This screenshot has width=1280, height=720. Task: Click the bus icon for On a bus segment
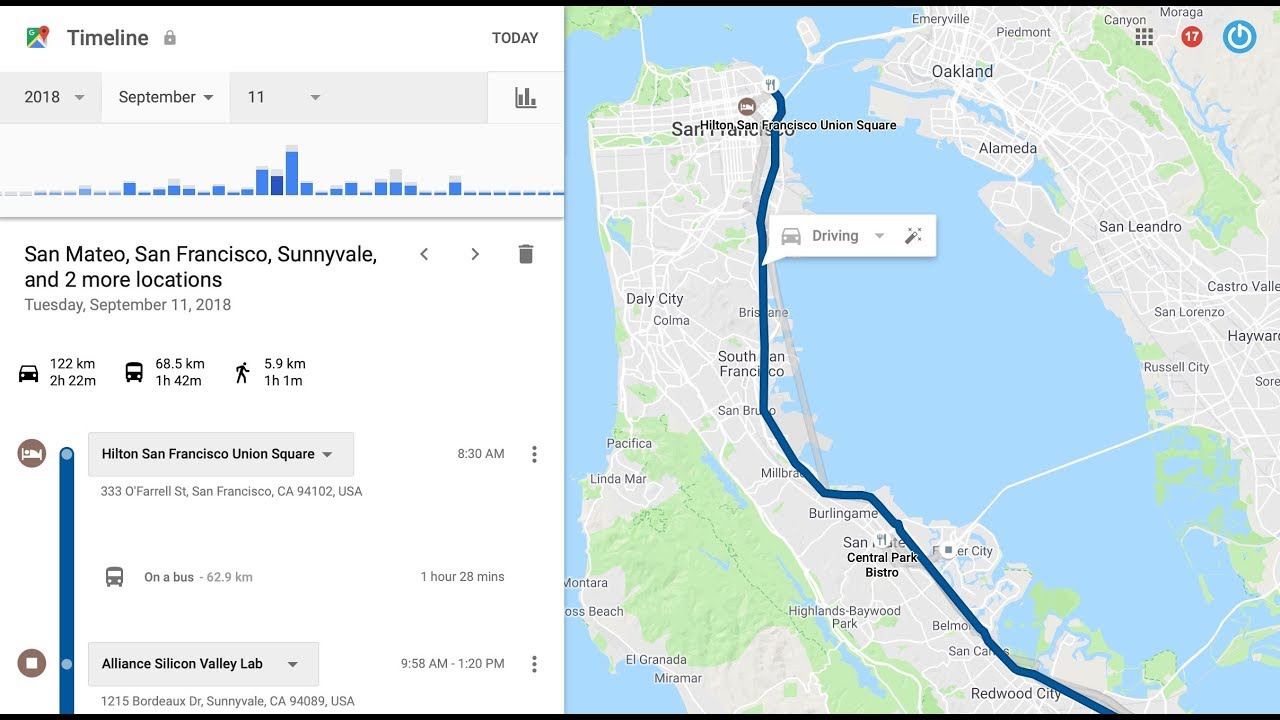115,577
